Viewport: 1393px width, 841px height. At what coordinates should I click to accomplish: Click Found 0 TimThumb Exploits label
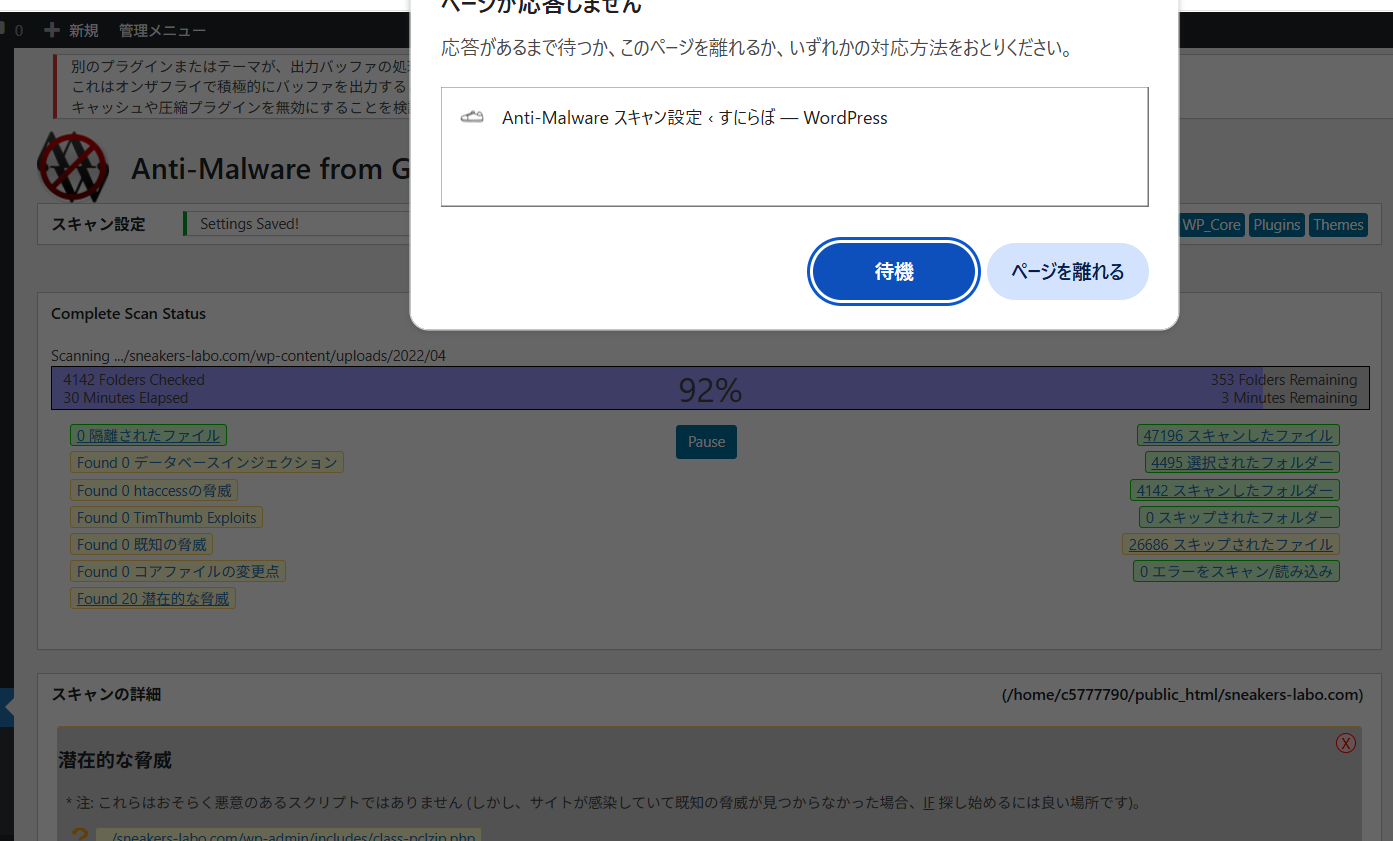click(x=167, y=517)
